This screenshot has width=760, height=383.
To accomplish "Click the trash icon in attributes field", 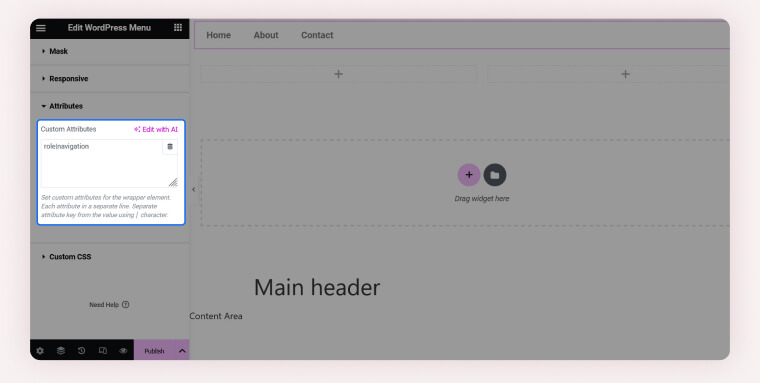I will (x=170, y=146).
